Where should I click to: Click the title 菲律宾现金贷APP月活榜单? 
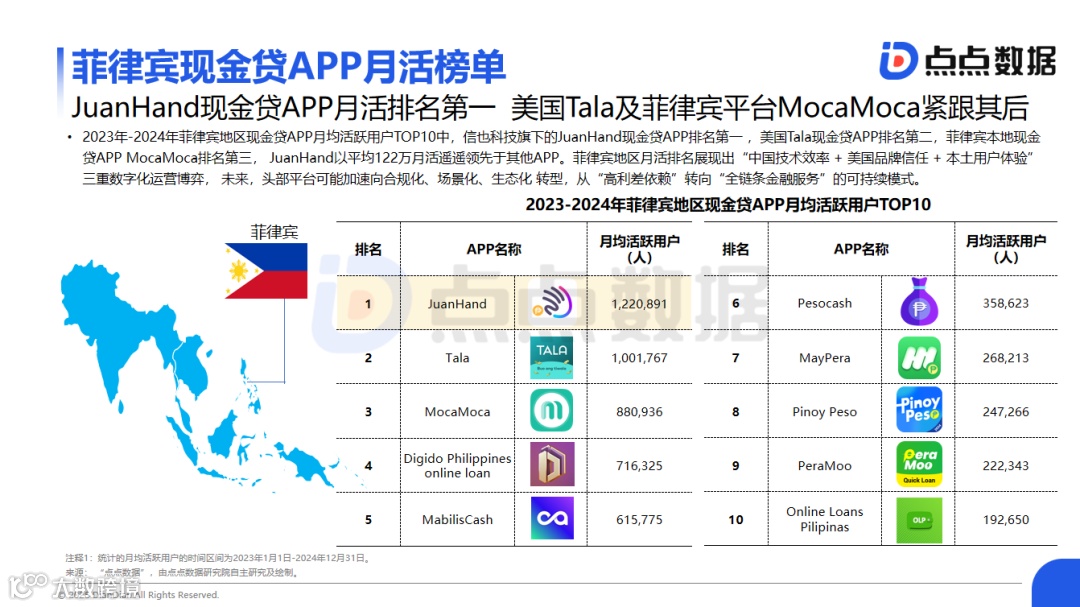[x=289, y=67]
